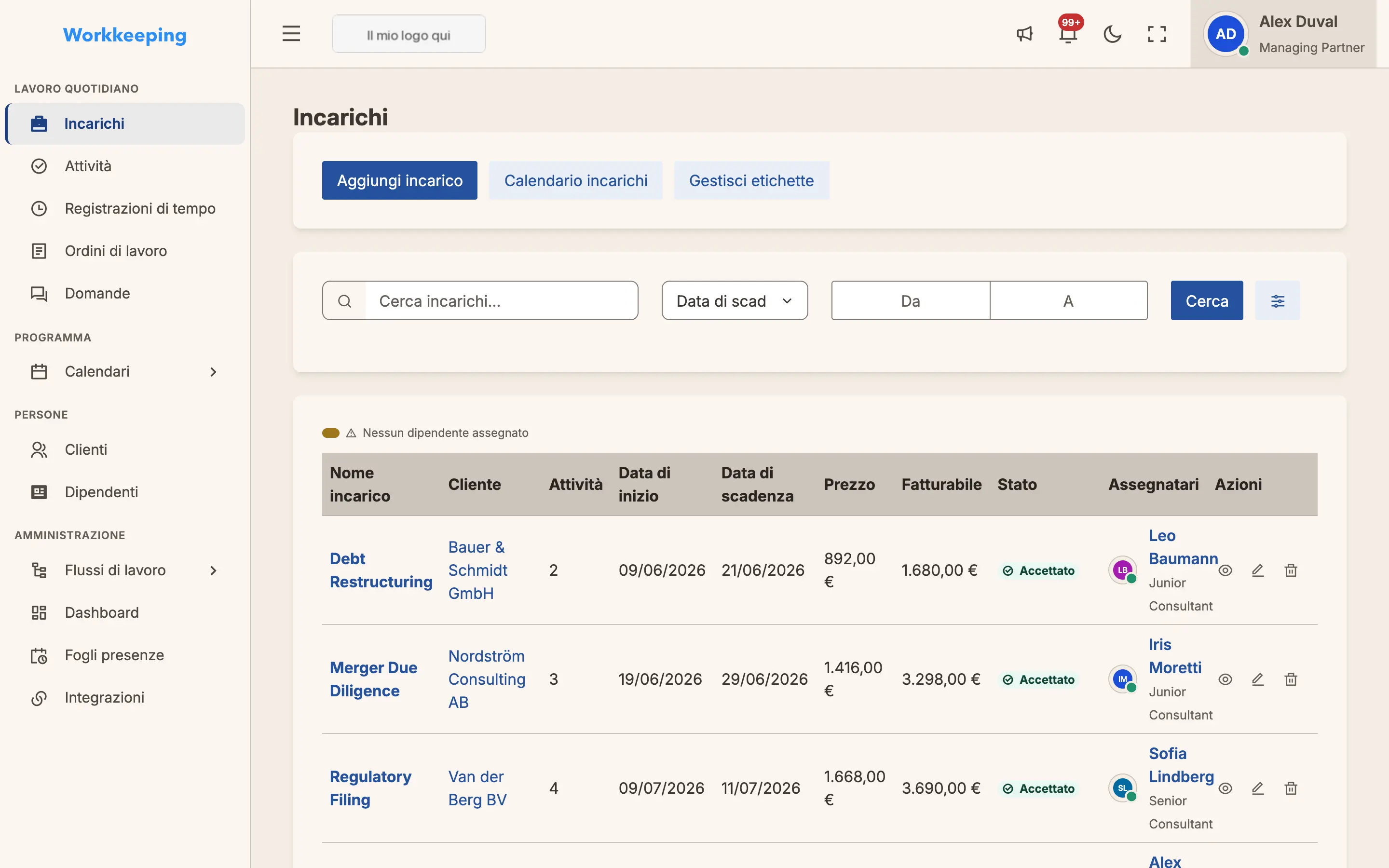Screen dimensions: 1389x868
Task: Open the Data di scad dropdown
Action: [x=735, y=301]
